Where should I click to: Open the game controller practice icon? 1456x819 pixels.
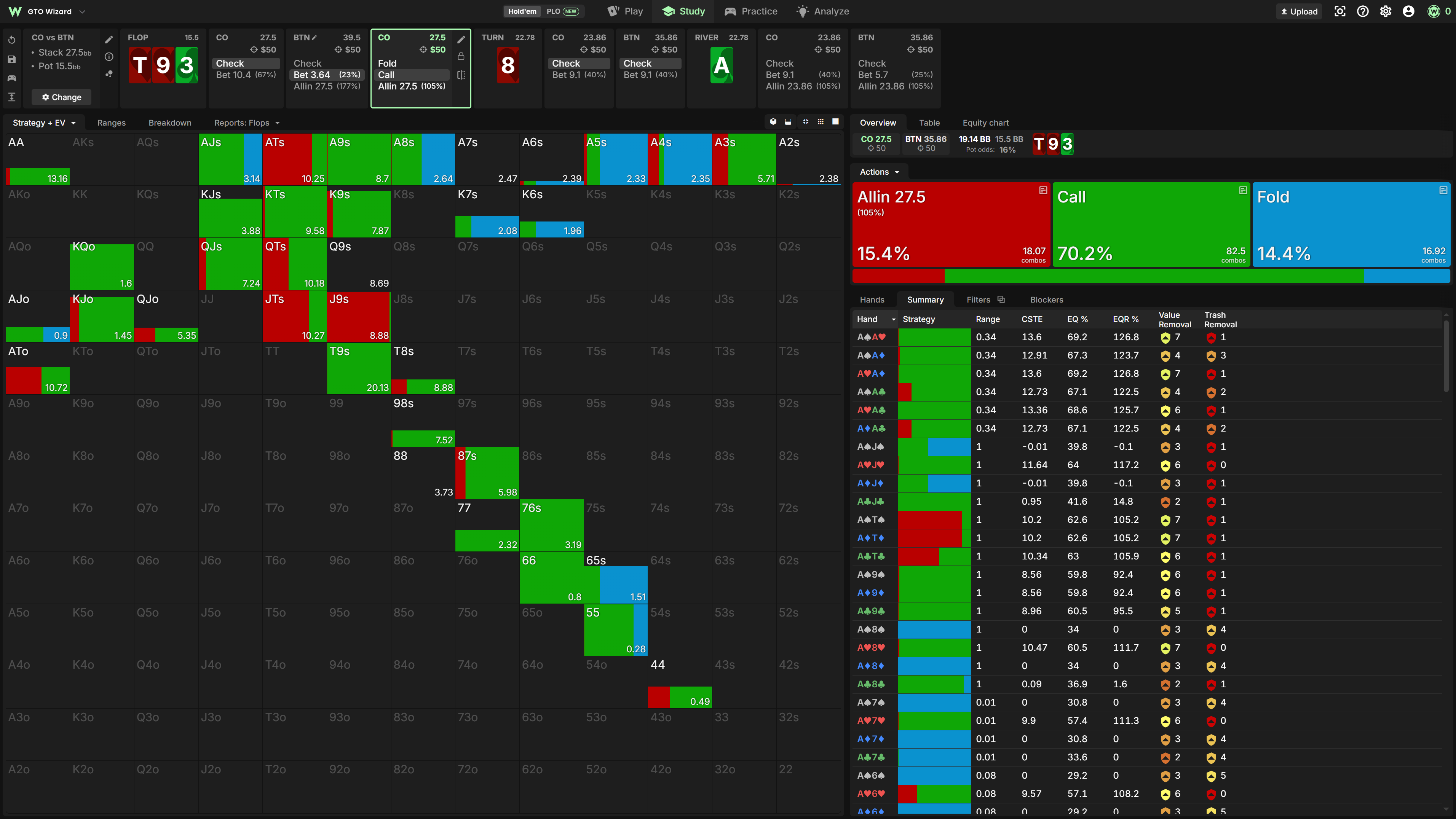point(12,78)
